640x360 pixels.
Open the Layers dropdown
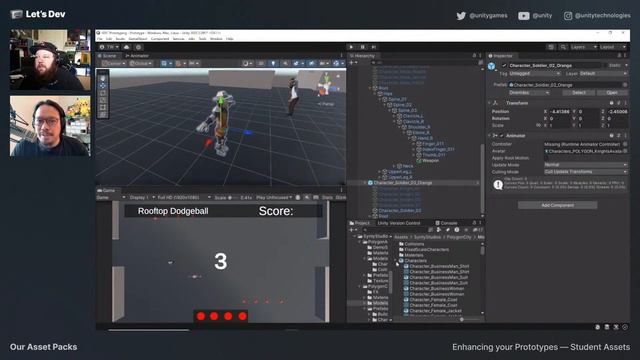click(x=583, y=47)
